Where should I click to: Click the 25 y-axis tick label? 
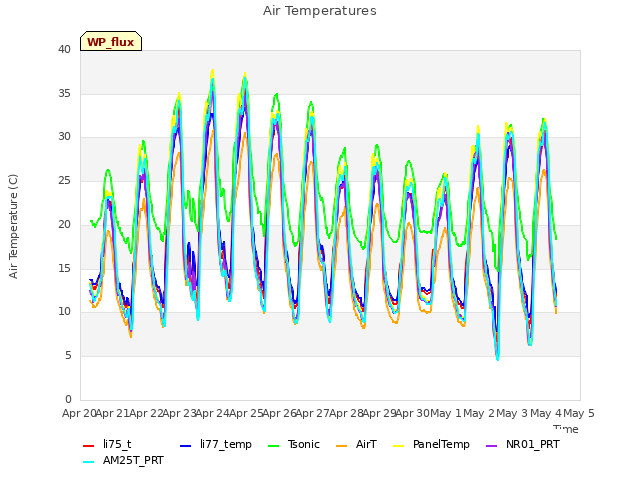tap(64, 180)
